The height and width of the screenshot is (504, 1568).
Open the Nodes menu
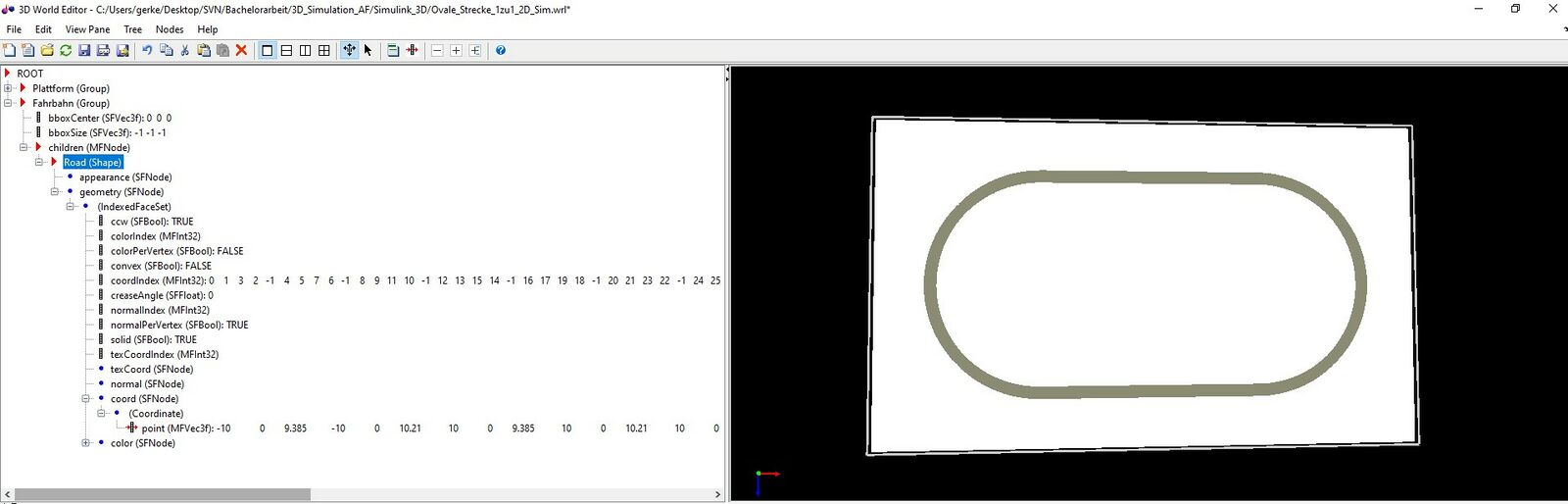tap(170, 29)
